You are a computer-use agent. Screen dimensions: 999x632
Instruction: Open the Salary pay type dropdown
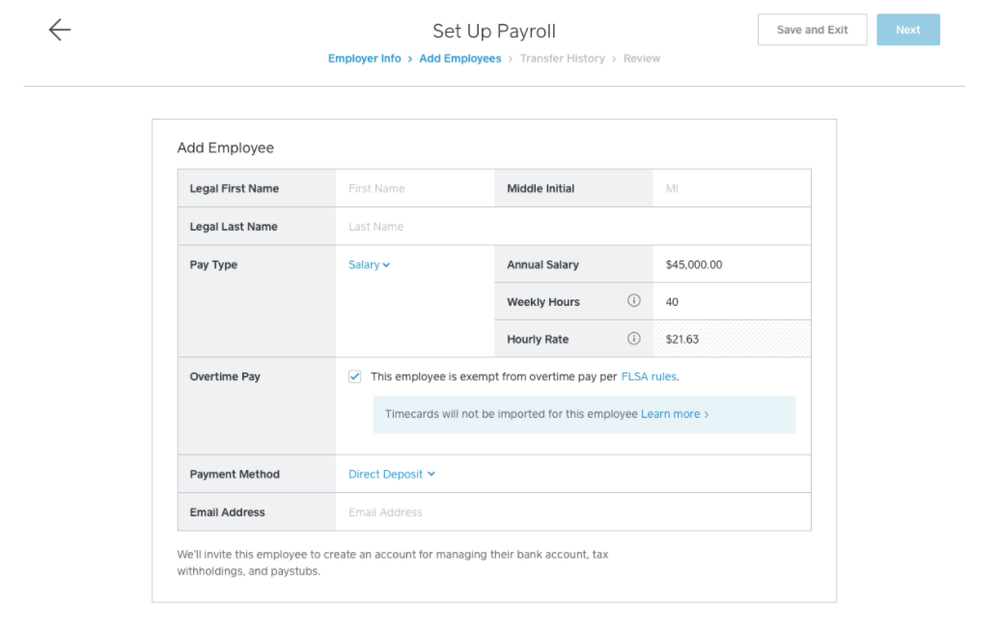369,265
